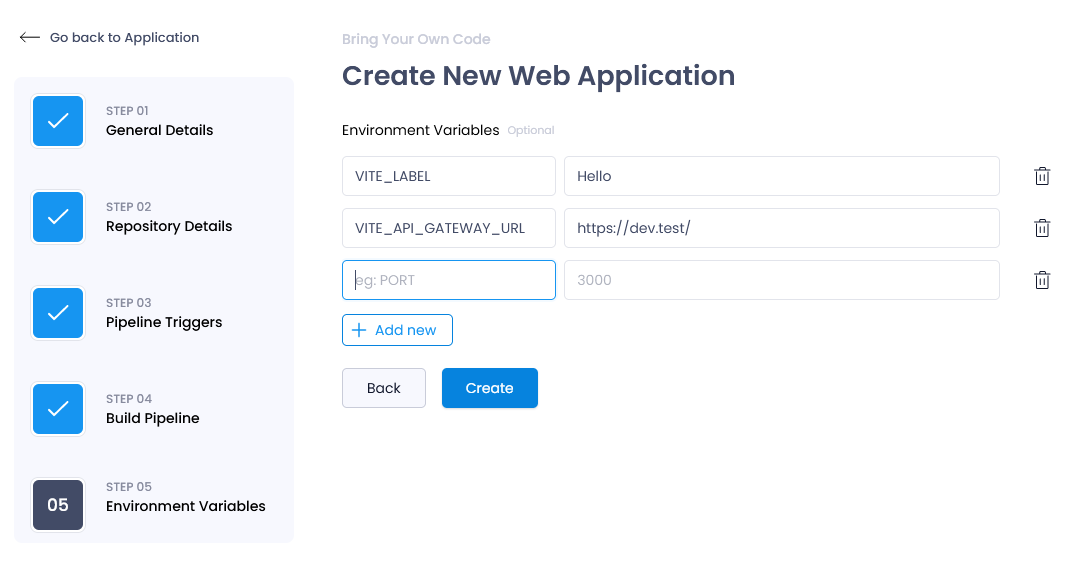Click the Step 04 checkmark box
The width and height of the screenshot is (1074, 577).
(x=58, y=409)
